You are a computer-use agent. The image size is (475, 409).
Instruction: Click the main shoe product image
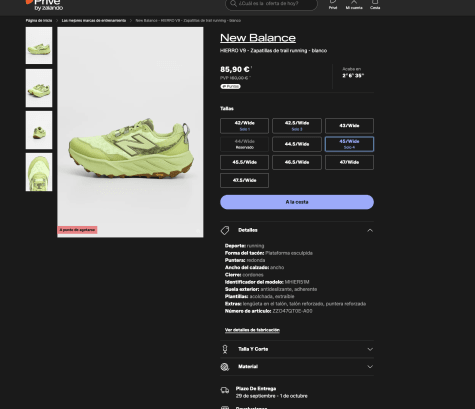pyautogui.click(x=130, y=132)
